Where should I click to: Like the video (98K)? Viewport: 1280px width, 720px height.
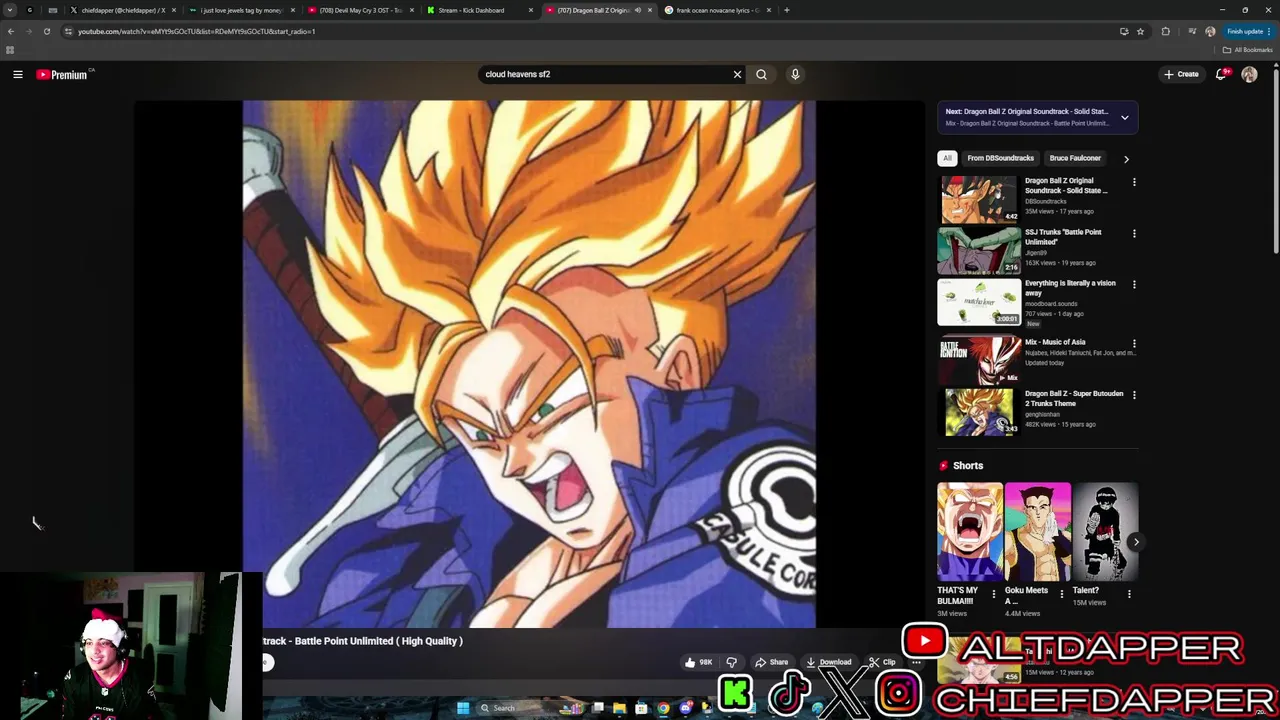[x=699, y=662]
